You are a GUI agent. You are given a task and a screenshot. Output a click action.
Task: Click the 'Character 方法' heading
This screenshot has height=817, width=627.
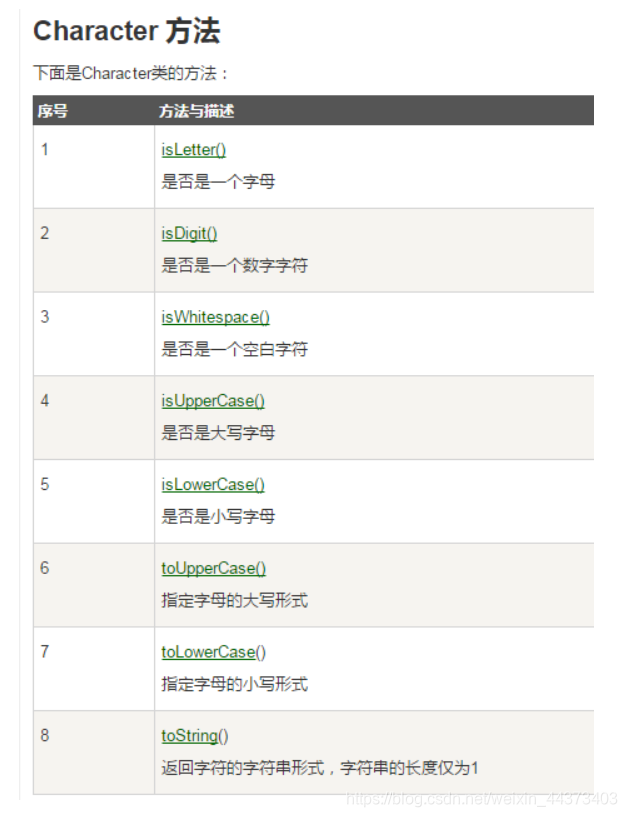click(127, 31)
